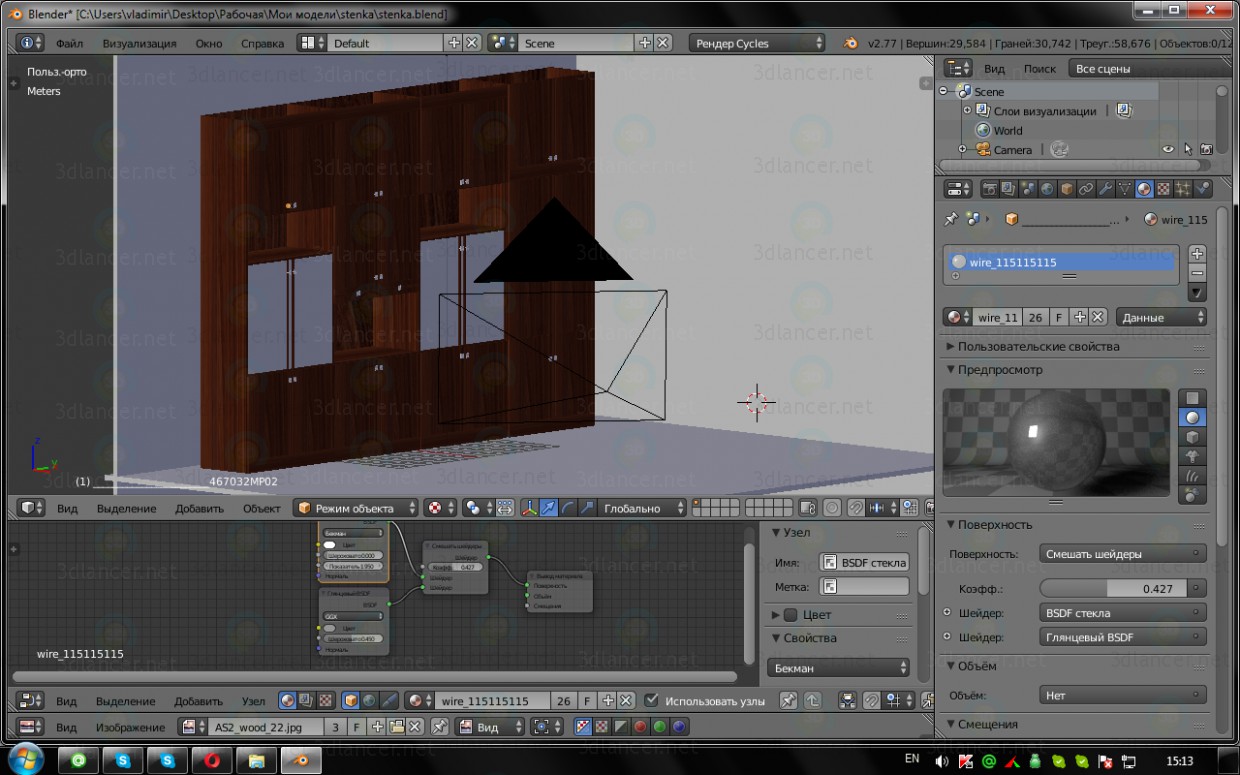Choose the cube preview shape
The height and width of the screenshot is (775, 1240).
pyautogui.click(x=1192, y=437)
